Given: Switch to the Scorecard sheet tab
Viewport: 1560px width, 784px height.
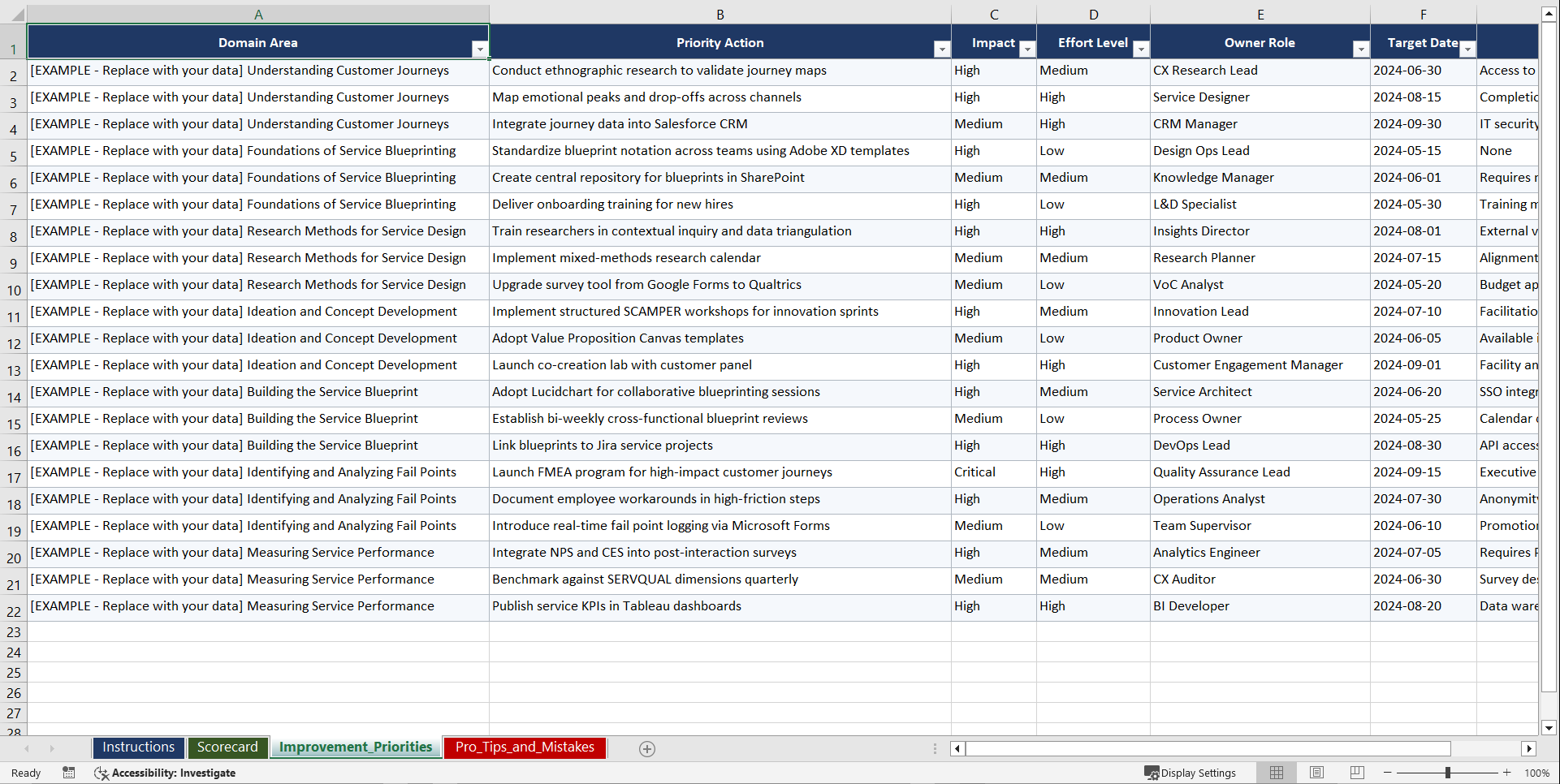Looking at the screenshot, I should [227, 747].
